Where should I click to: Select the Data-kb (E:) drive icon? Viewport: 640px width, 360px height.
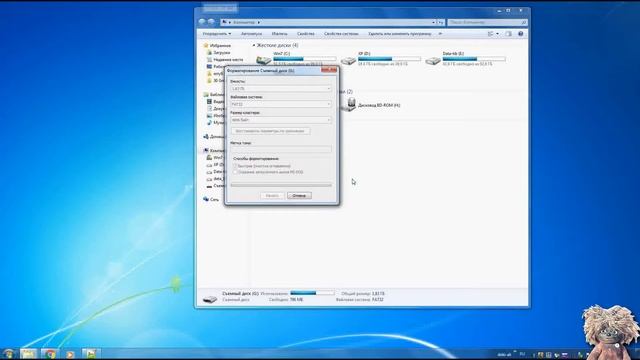click(433, 61)
